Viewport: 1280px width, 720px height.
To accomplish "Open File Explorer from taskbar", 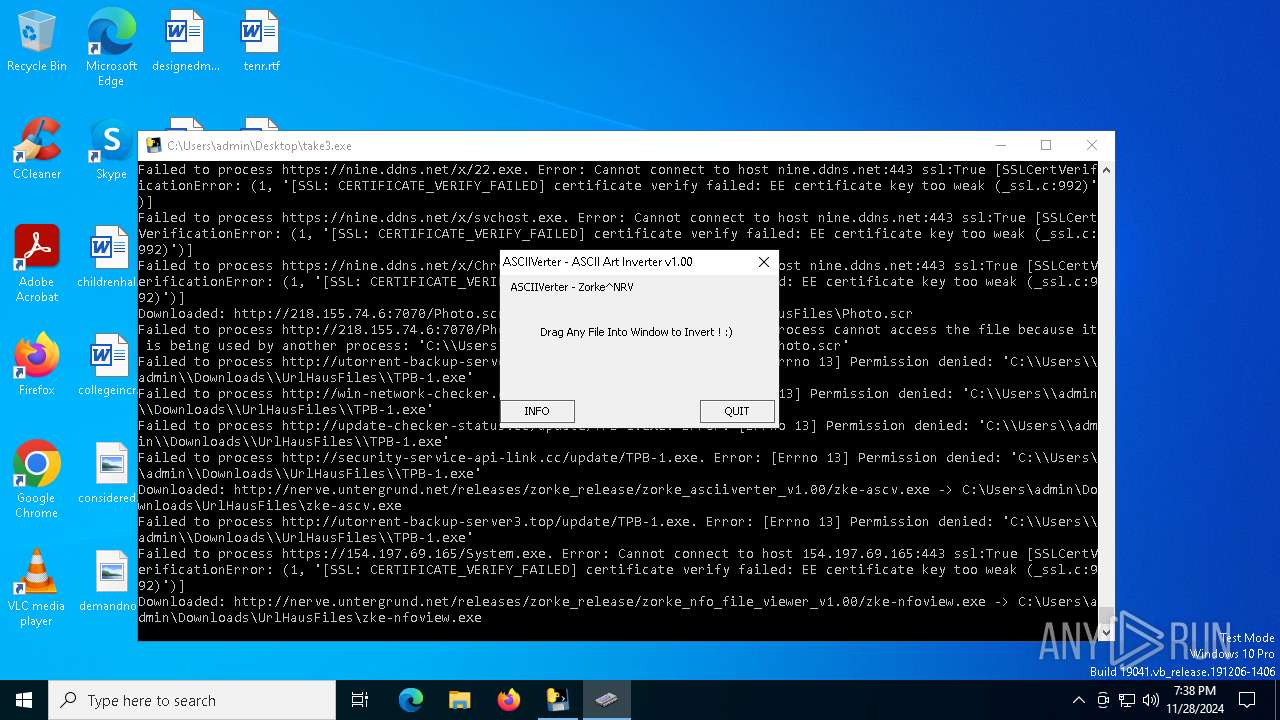I will (459, 700).
